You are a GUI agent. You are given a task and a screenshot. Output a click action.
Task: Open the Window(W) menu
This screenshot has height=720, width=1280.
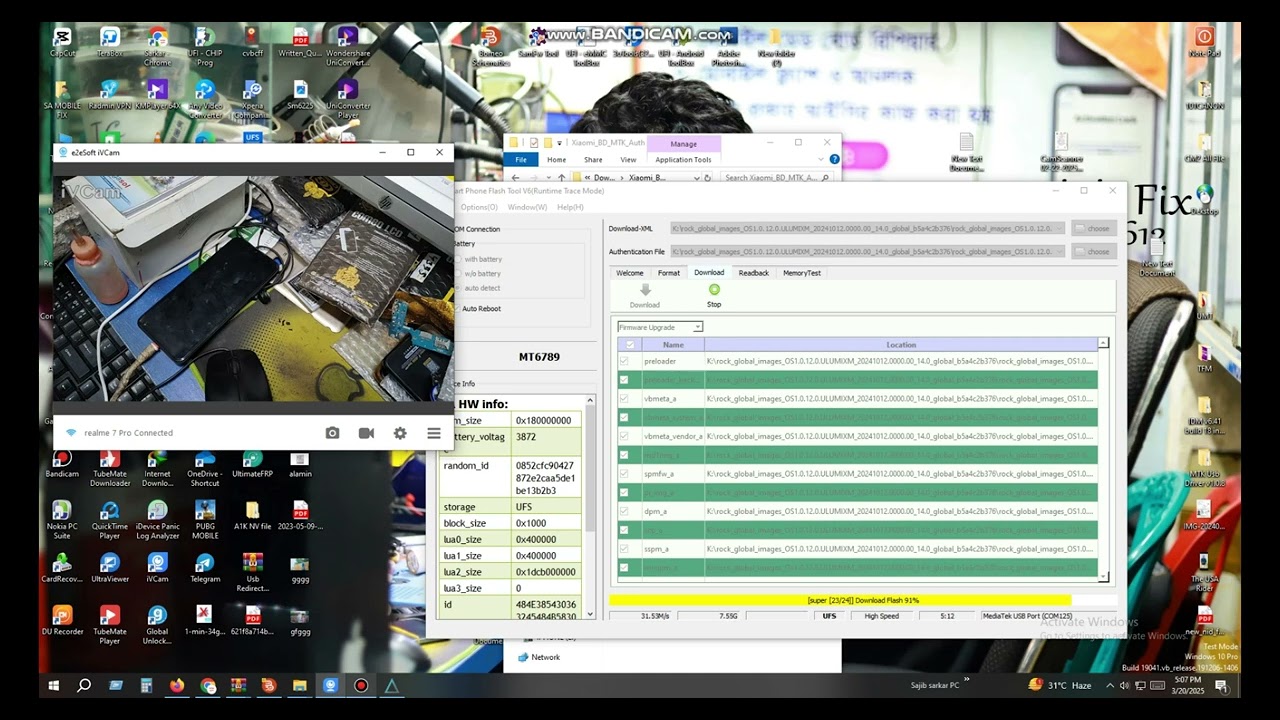[527, 207]
